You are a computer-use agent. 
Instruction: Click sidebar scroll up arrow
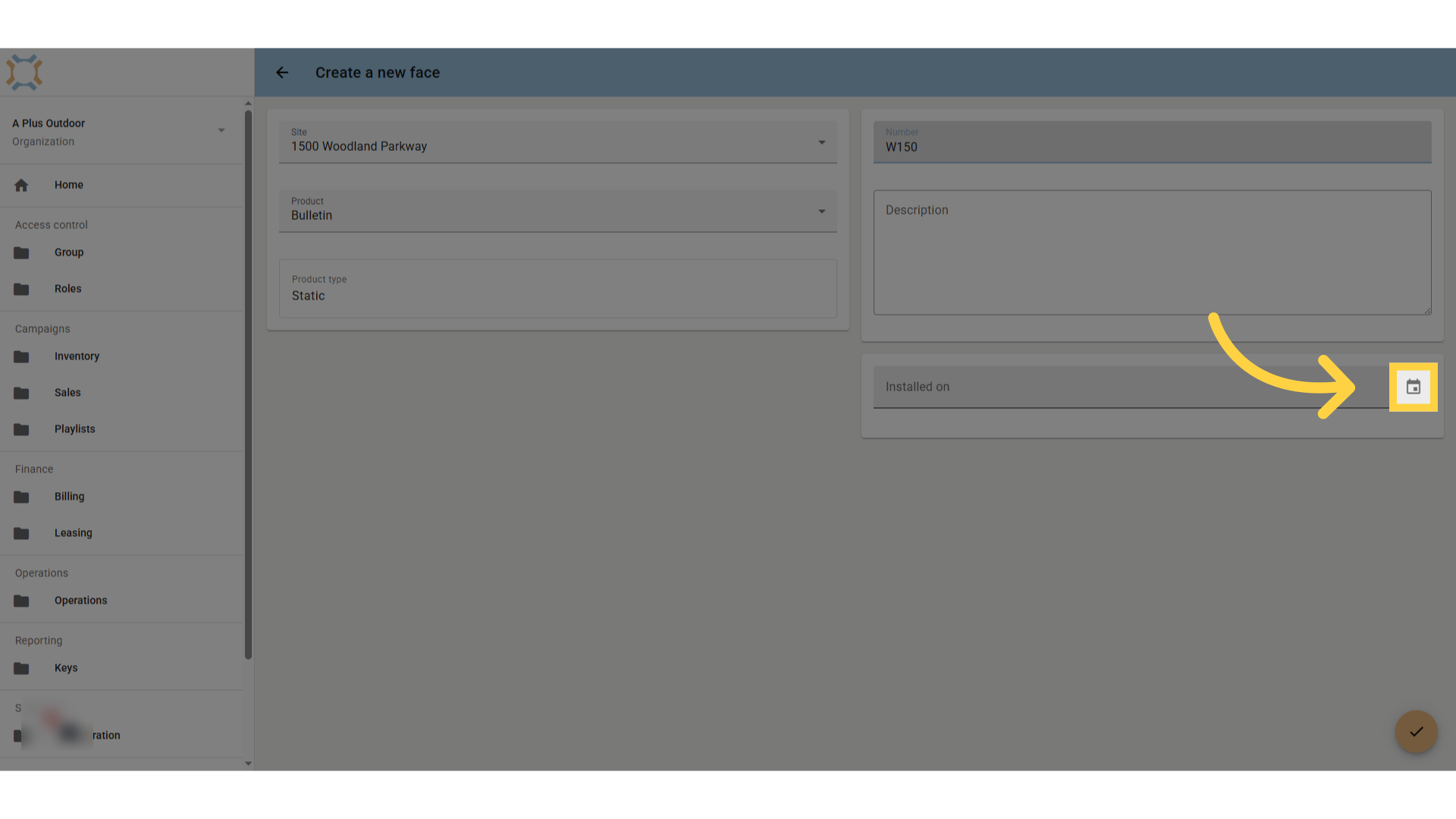pyautogui.click(x=248, y=104)
